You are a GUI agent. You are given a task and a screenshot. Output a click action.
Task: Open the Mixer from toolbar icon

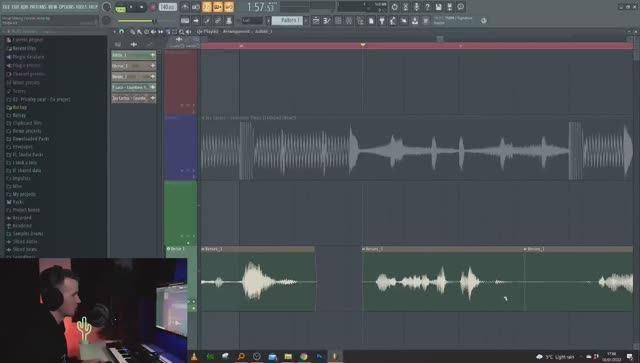(349, 20)
